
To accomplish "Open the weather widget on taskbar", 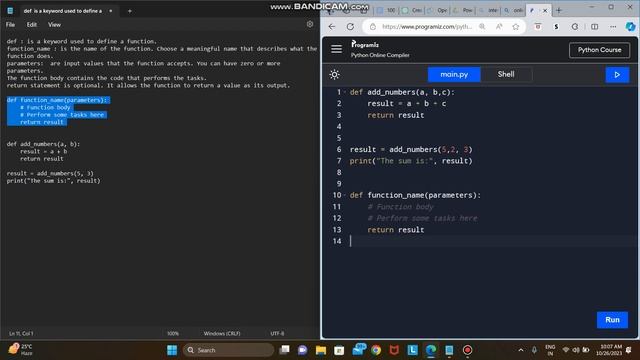I will click(20, 350).
